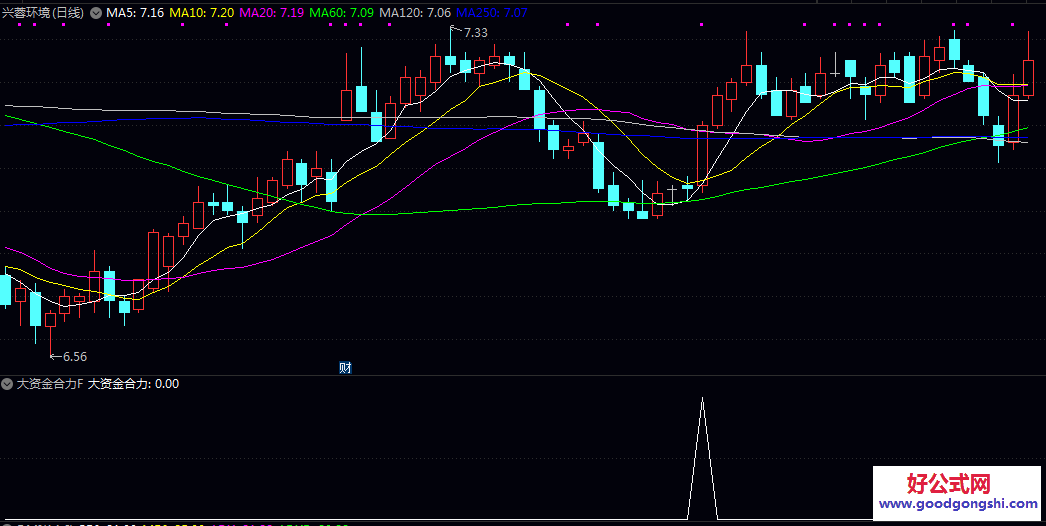The height and width of the screenshot is (526, 1046).
Task: Click the 好公式网 red logo
Action: click(948, 485)
